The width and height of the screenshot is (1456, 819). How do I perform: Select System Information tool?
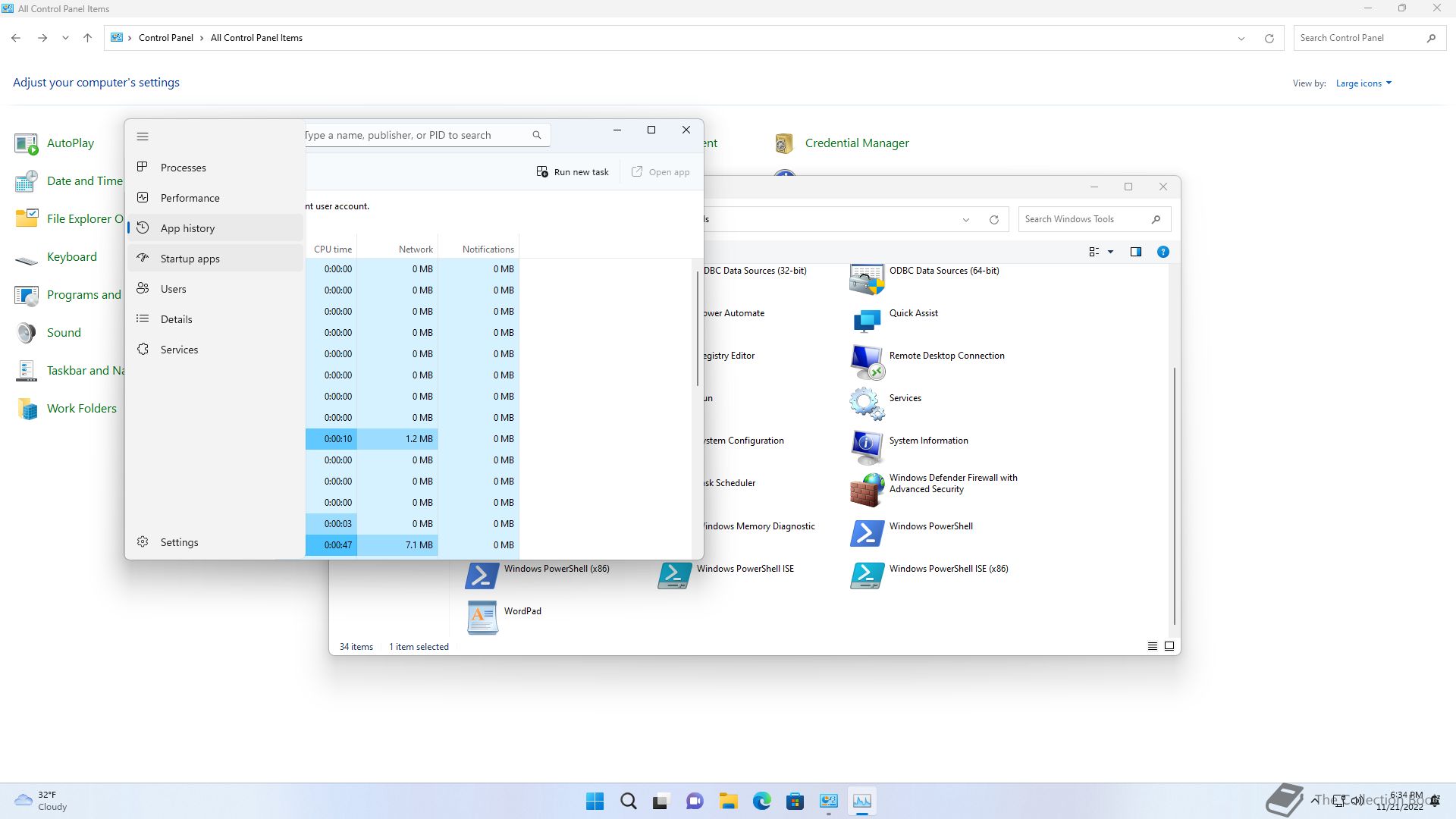click(908, 449)
